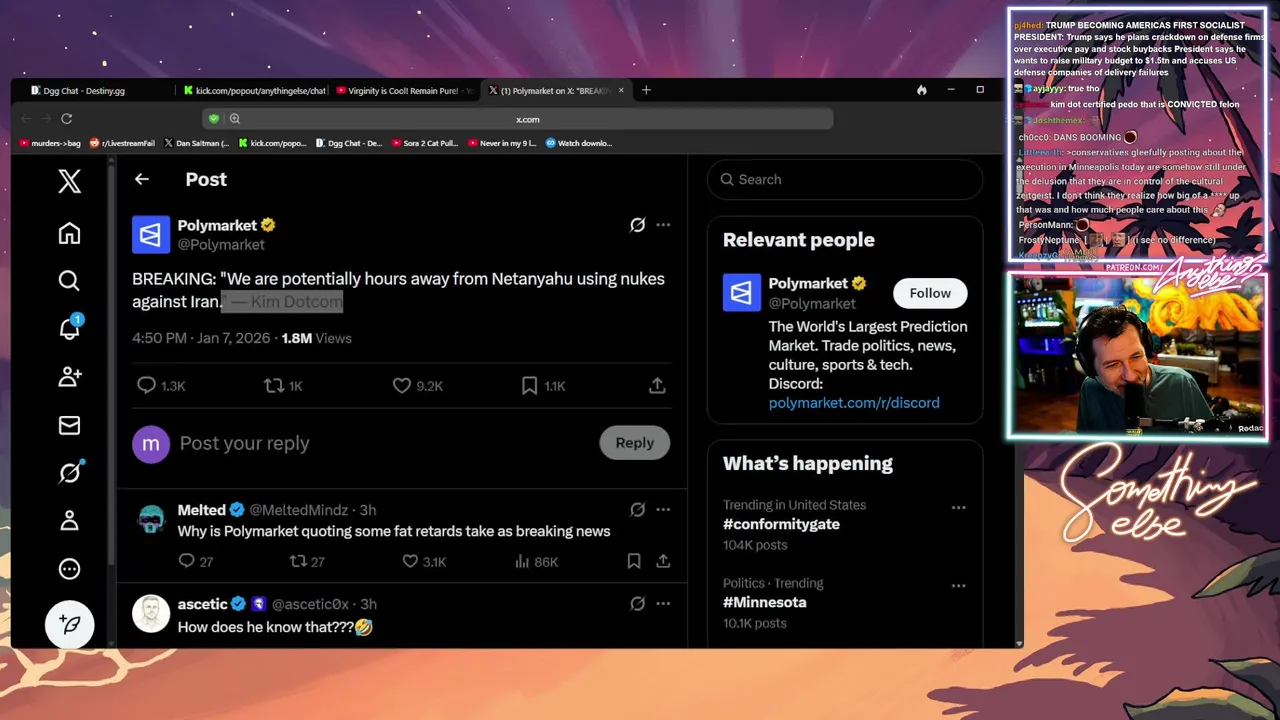Open @Polymarket handle on main post
The image size is (1280, 720).
click(221, 244)
